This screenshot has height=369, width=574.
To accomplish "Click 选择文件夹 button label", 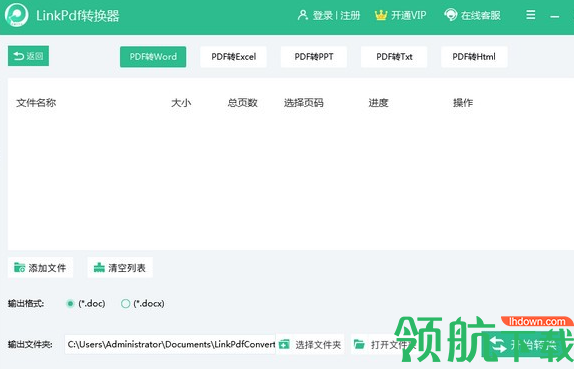I will point(318,344).
